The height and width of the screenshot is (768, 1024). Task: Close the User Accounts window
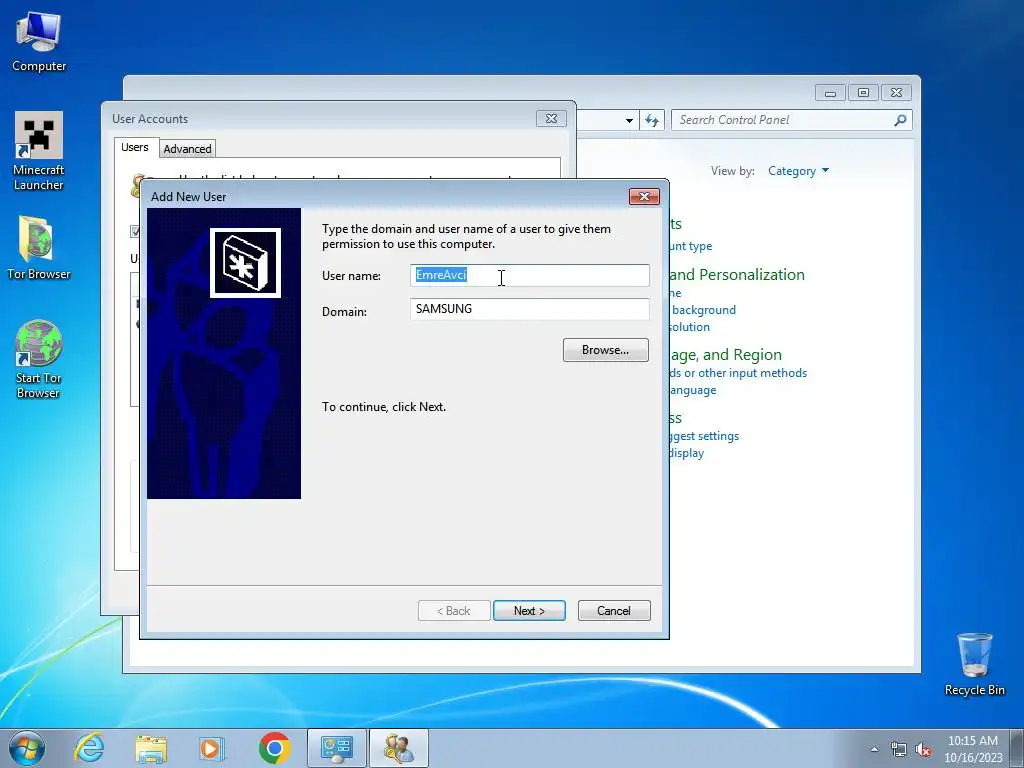pyautogui.click(x=551, y=119)
